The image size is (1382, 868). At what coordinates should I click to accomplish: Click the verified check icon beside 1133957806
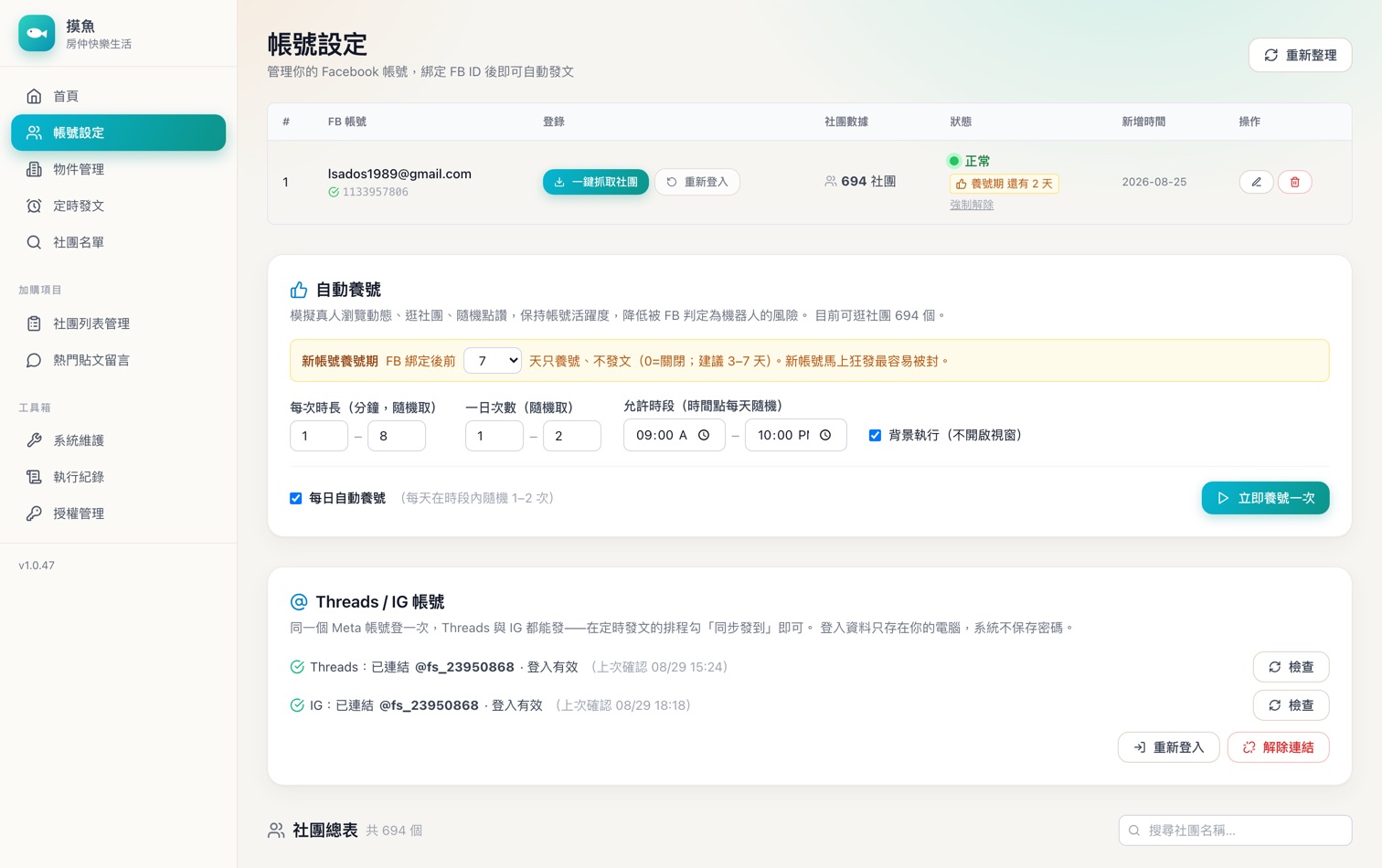point(334,192)
